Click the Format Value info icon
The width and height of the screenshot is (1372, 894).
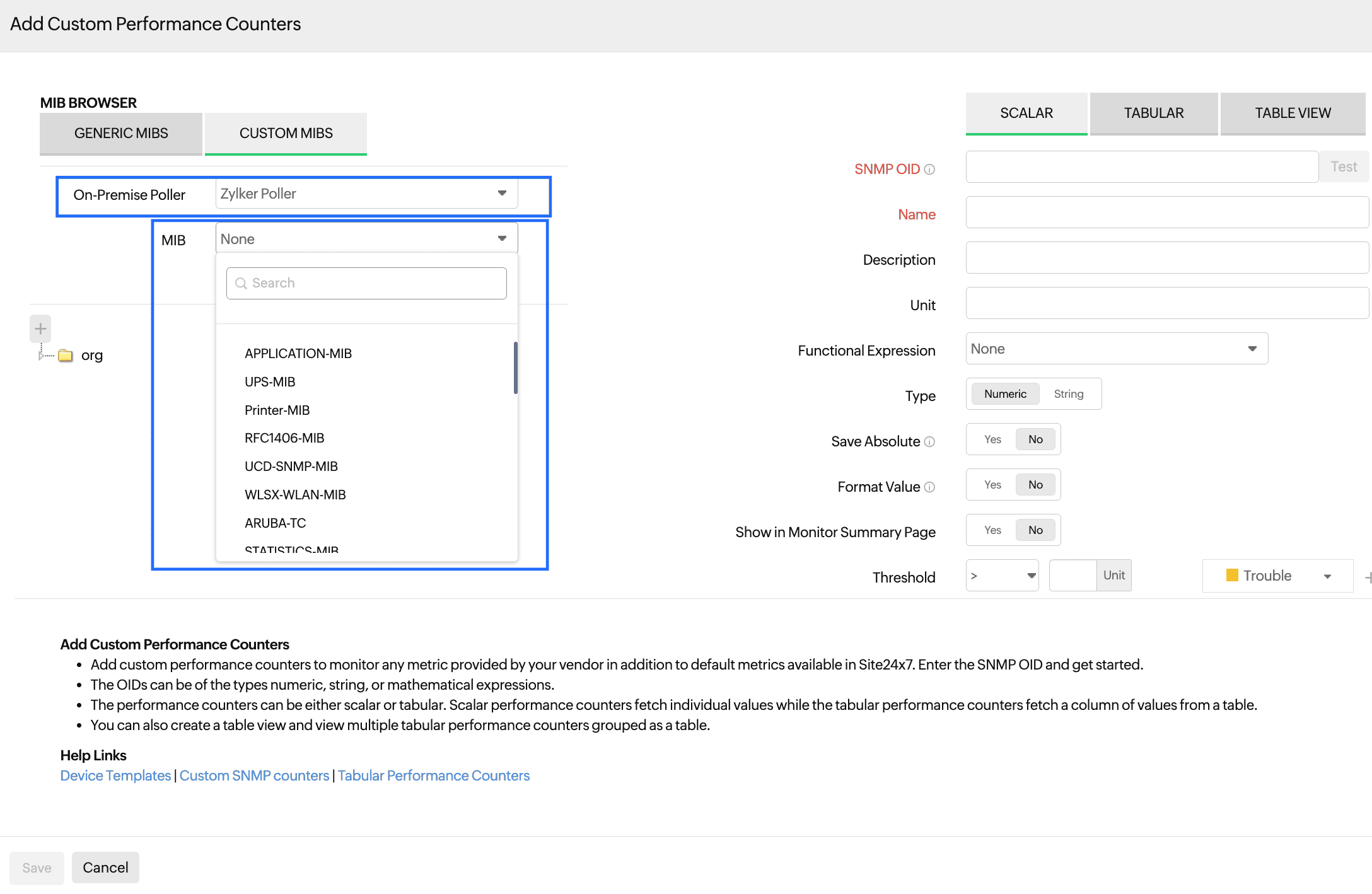pos(929,487)
